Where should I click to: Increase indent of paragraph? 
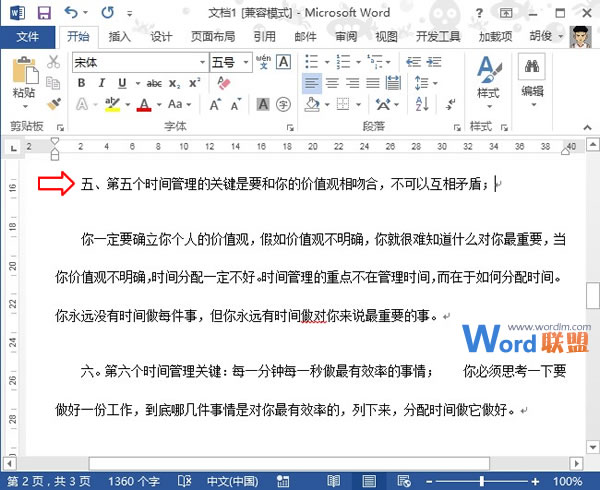434,62
